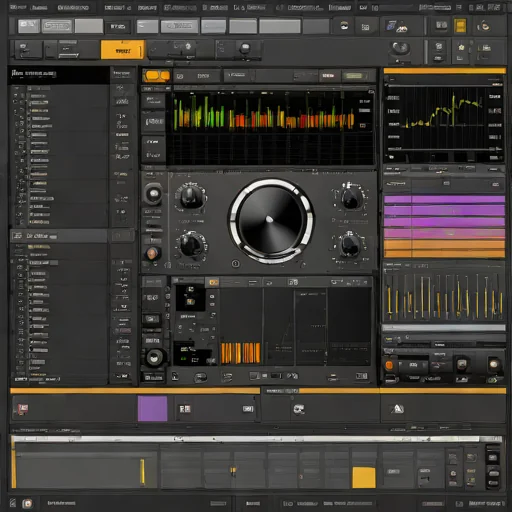The width and height of the screenshot is (512, 512).
Task: Click the round orange button in the lower-right panel
Action: [389, 365]
